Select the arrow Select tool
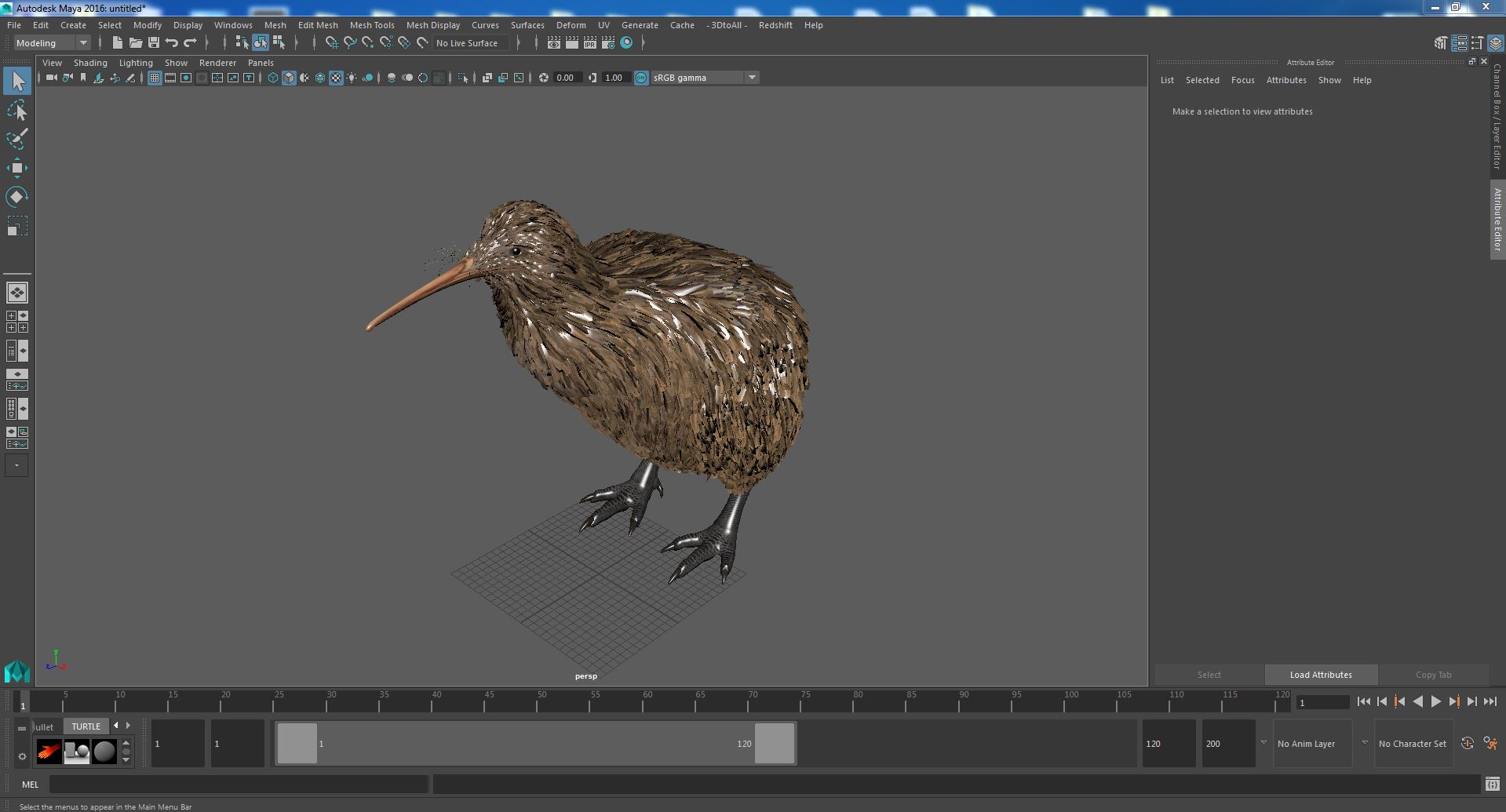The image size is (1506, 812). [17, 81]
